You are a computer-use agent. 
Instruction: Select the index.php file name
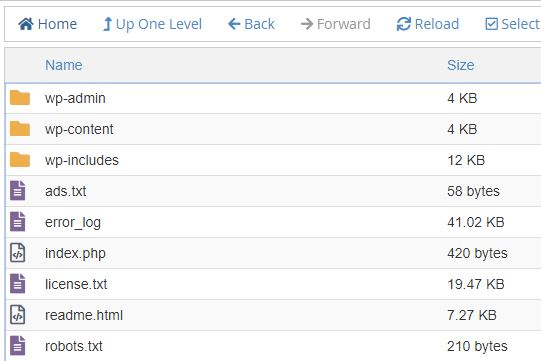click(x=75, y=254)
